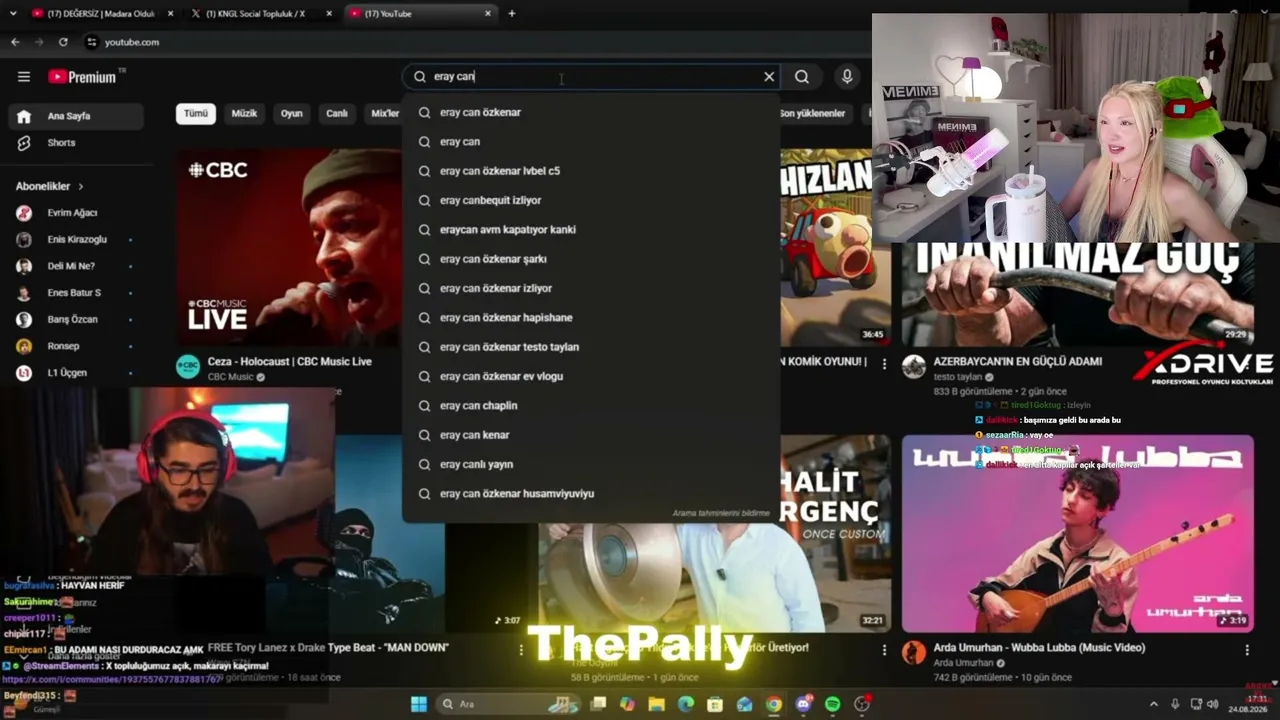1280x720 pixels.
Task: Select the Son yüklenenler filter chip
Action: tap(813, 113)
